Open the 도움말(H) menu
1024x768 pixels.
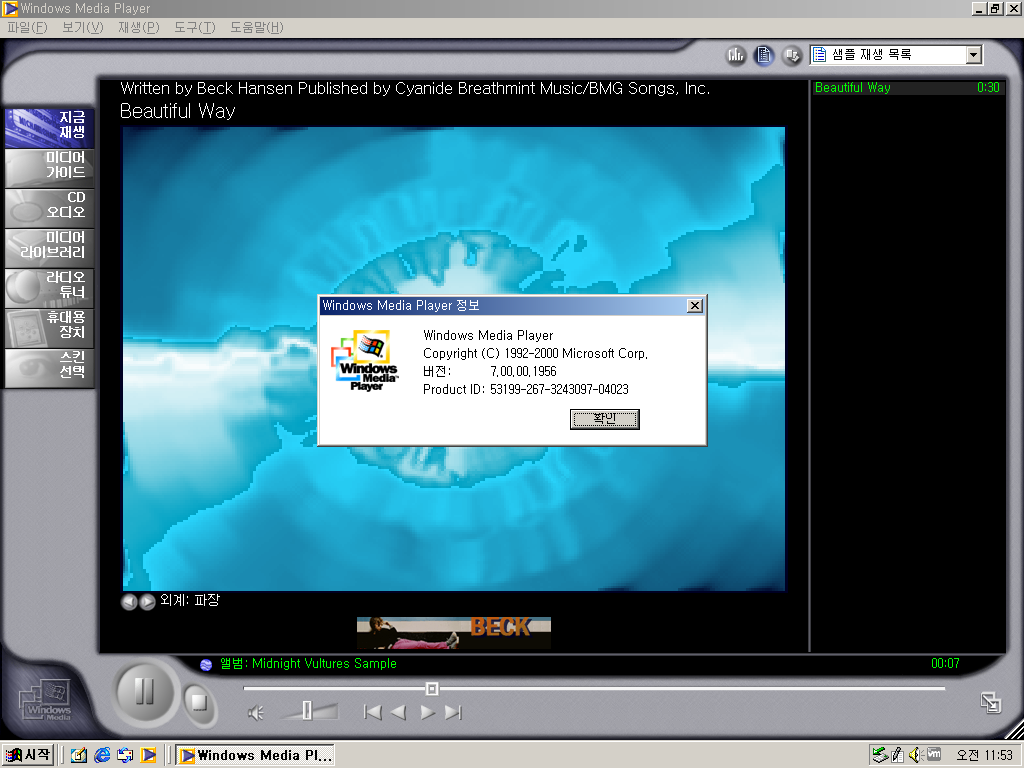(257, 27)
